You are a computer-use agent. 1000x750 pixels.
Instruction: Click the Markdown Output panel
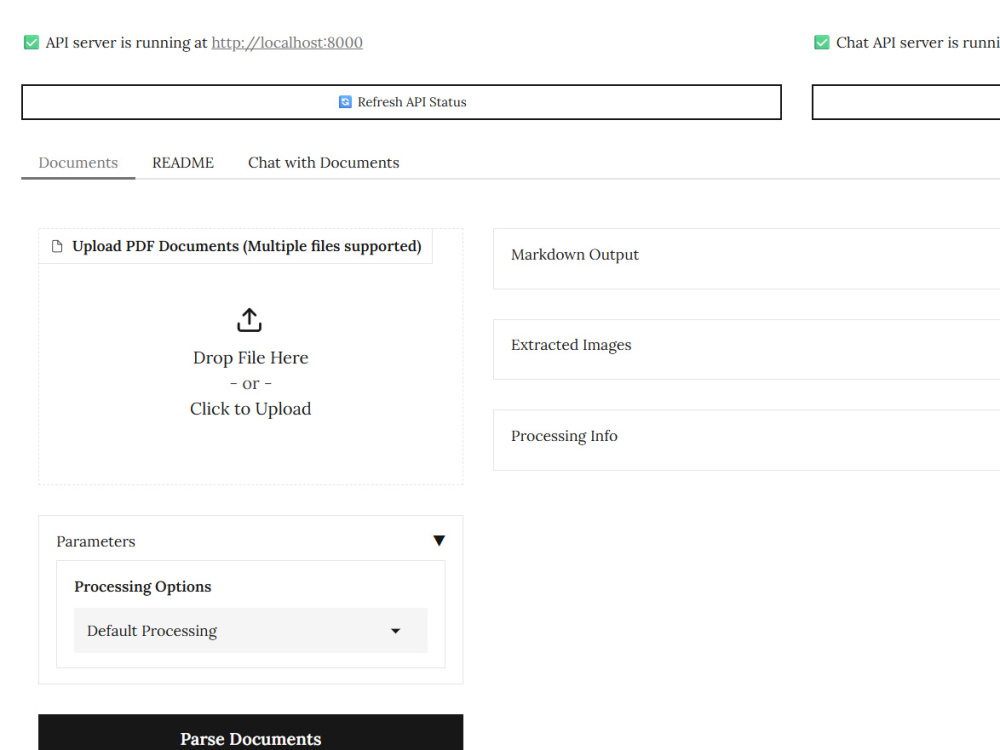746,258
